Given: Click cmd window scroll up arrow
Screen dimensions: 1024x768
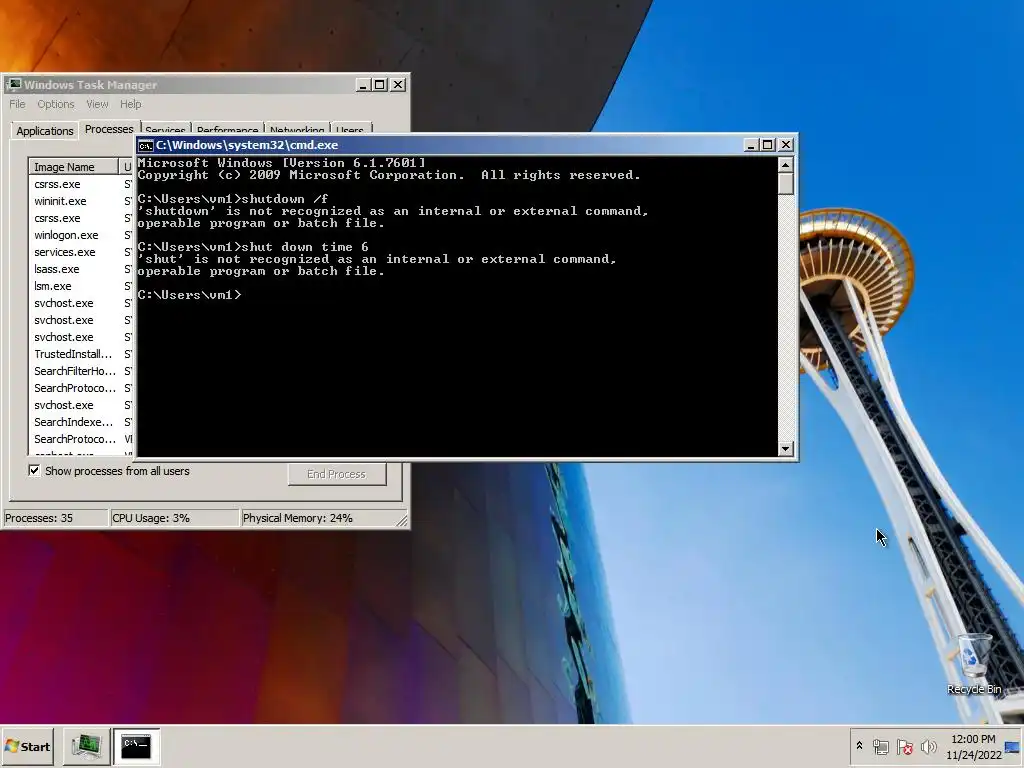Looking at the screenshot, I should tap(786, 164).
